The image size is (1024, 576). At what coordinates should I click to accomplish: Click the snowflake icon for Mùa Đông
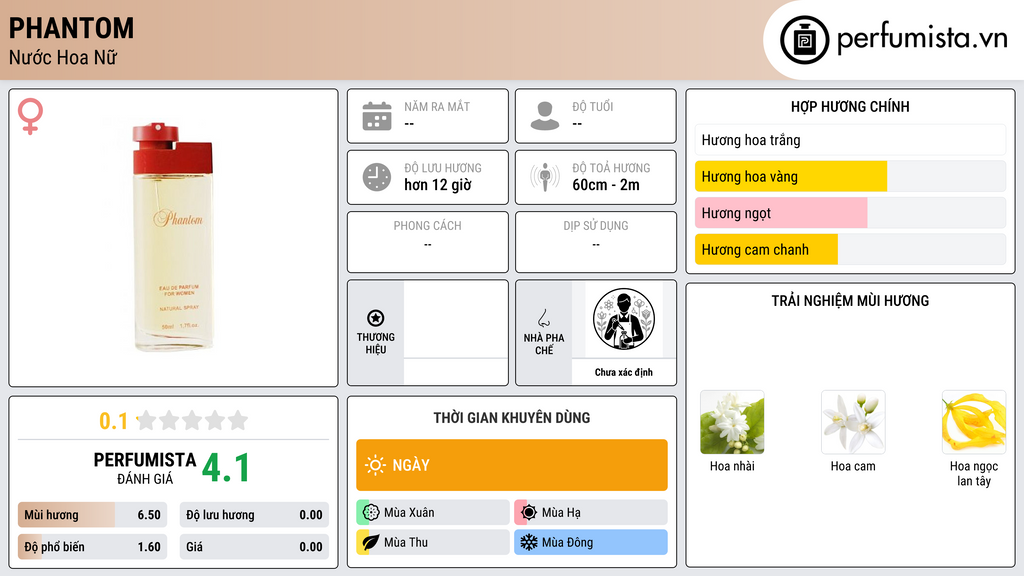[529, 542]
